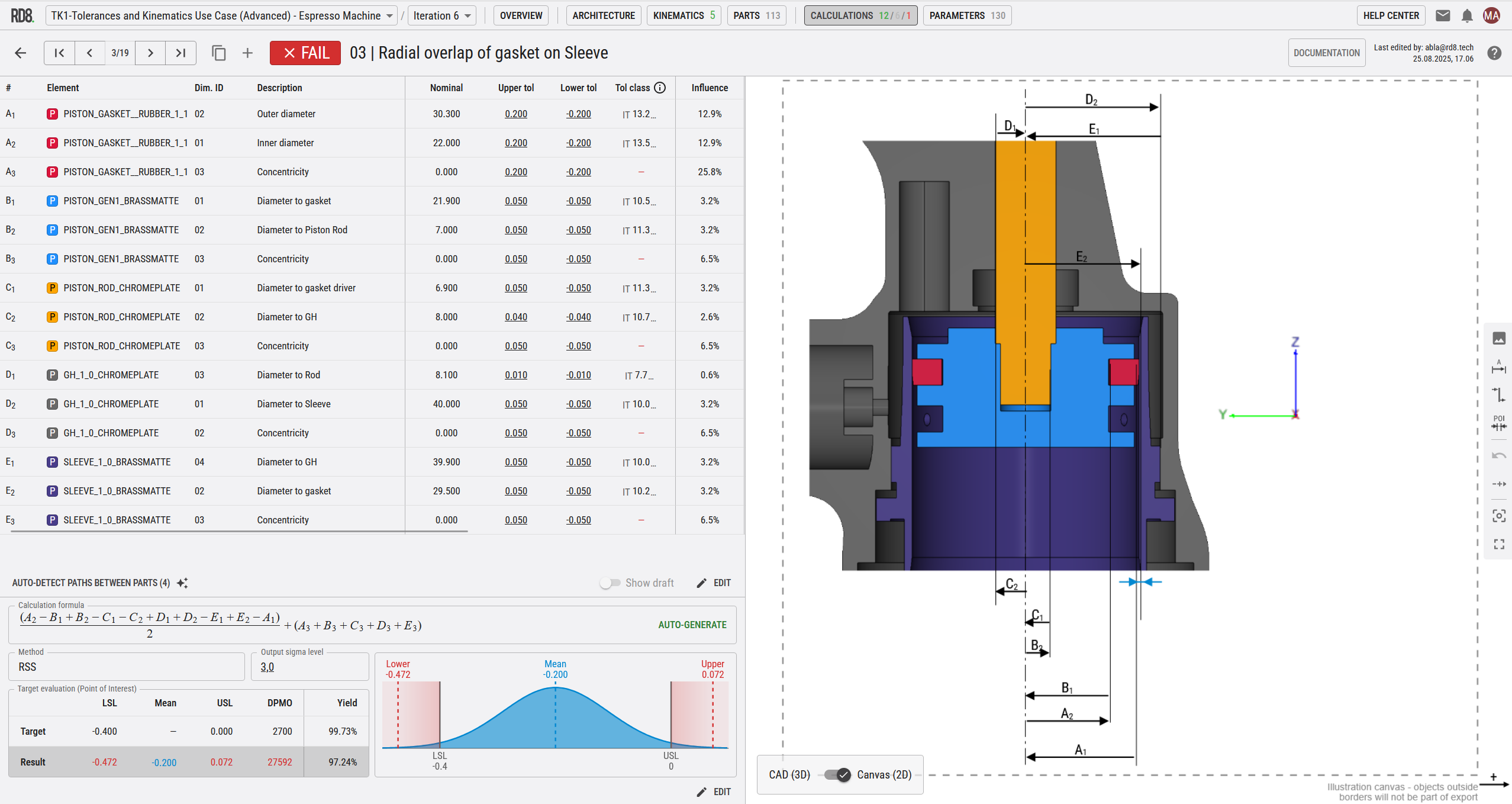Click the duplicate calculation icon
The height and width of the screenshot is (804, 1512).
(x=218, y=53)
